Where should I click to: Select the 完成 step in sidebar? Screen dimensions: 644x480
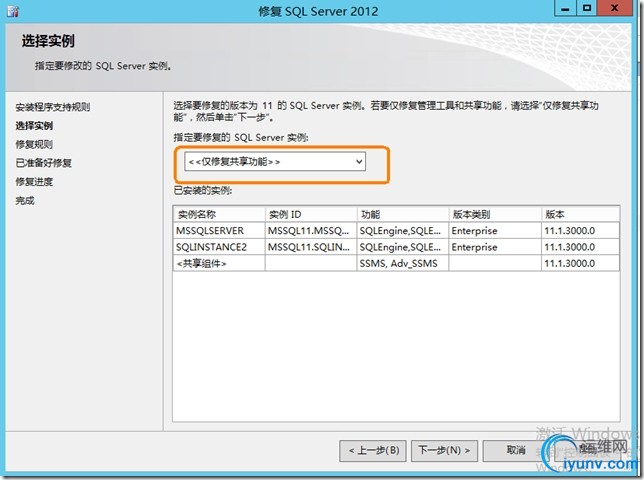point(25,201)
